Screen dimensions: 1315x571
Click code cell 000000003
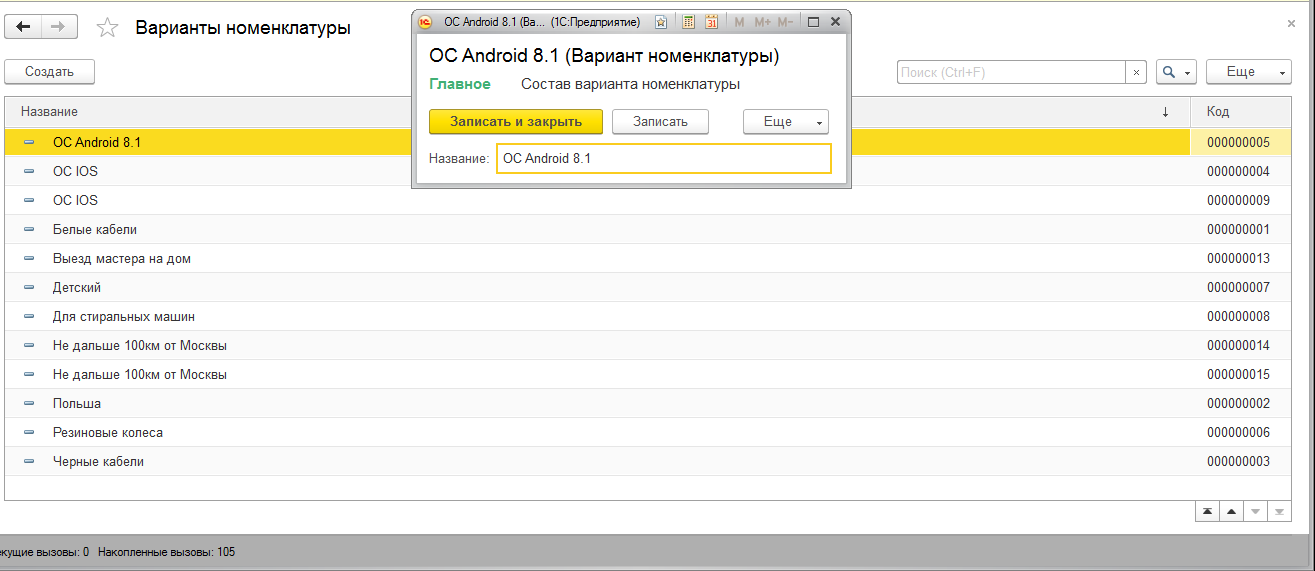1241,461
